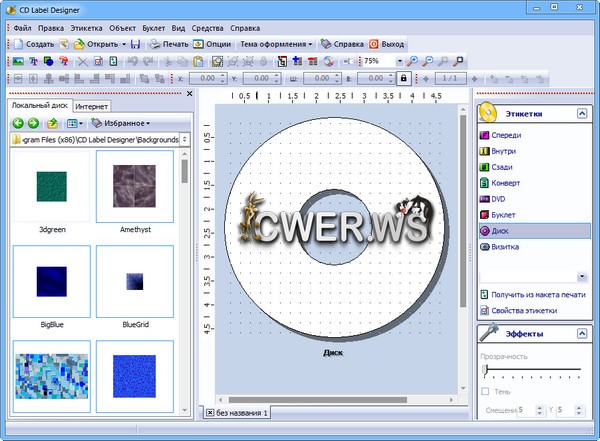Click the Выход exit button
The width and height of the screenshot is (600, 441).
click(387, 44)
